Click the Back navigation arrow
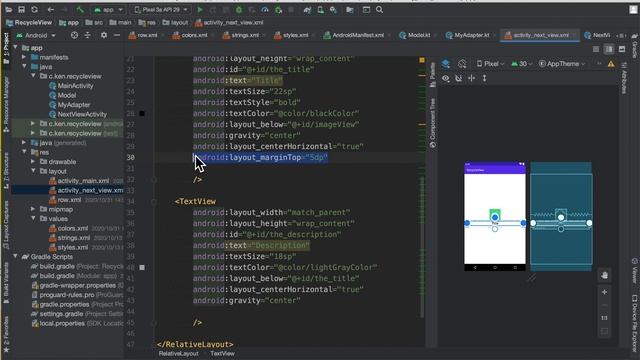 (x=51, y=9)
